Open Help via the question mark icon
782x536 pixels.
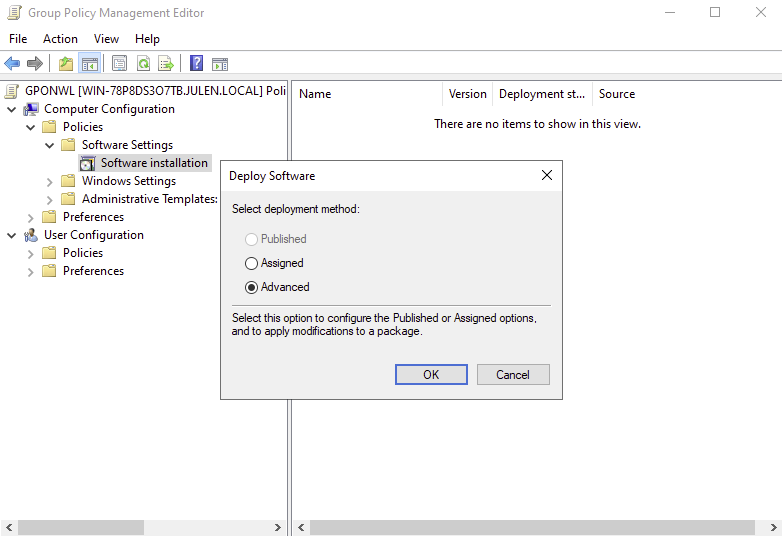[x=196, y=64]
